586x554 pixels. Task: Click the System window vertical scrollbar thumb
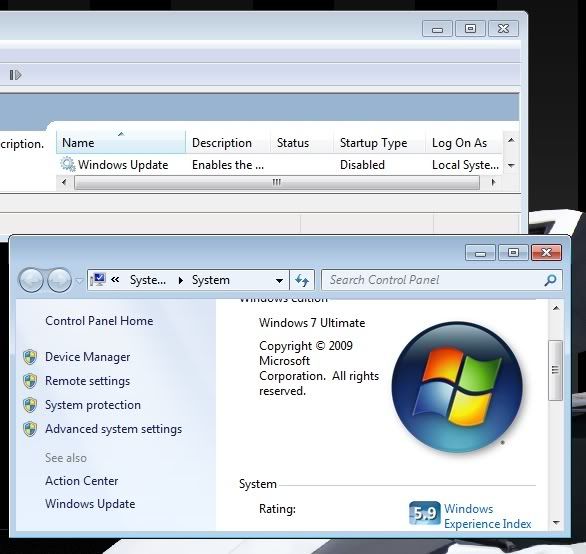[x=556, y=370]
